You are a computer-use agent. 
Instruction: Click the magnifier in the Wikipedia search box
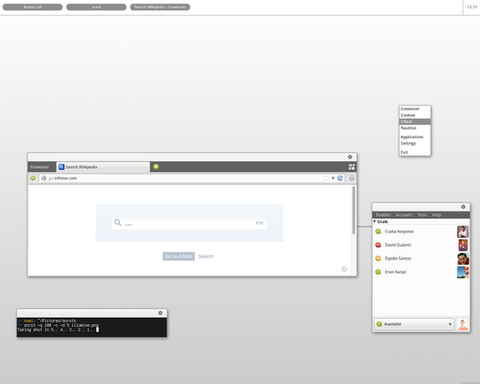click(118, 222)
